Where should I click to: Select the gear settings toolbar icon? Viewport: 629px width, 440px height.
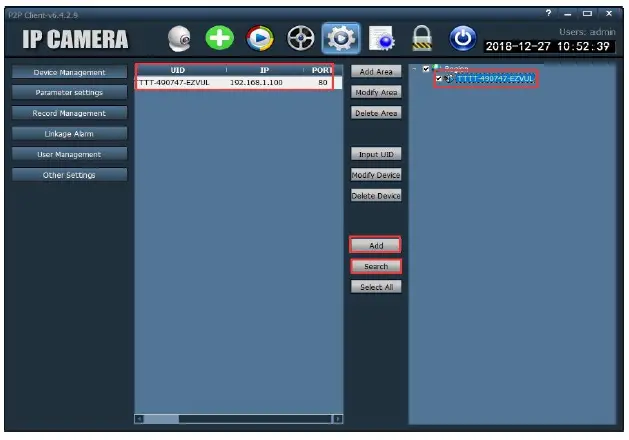(x=341, y=39)
